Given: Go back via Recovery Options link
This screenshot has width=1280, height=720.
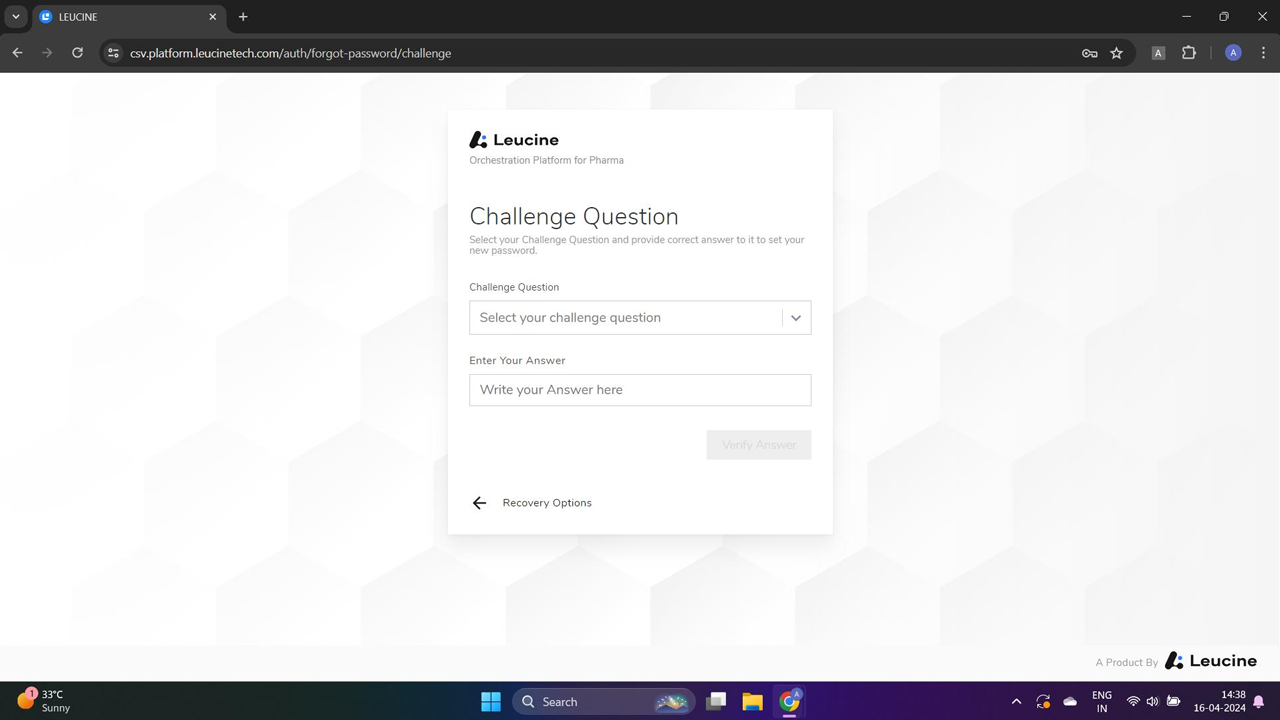Looking at the screenshot, I should pos(546,502).
